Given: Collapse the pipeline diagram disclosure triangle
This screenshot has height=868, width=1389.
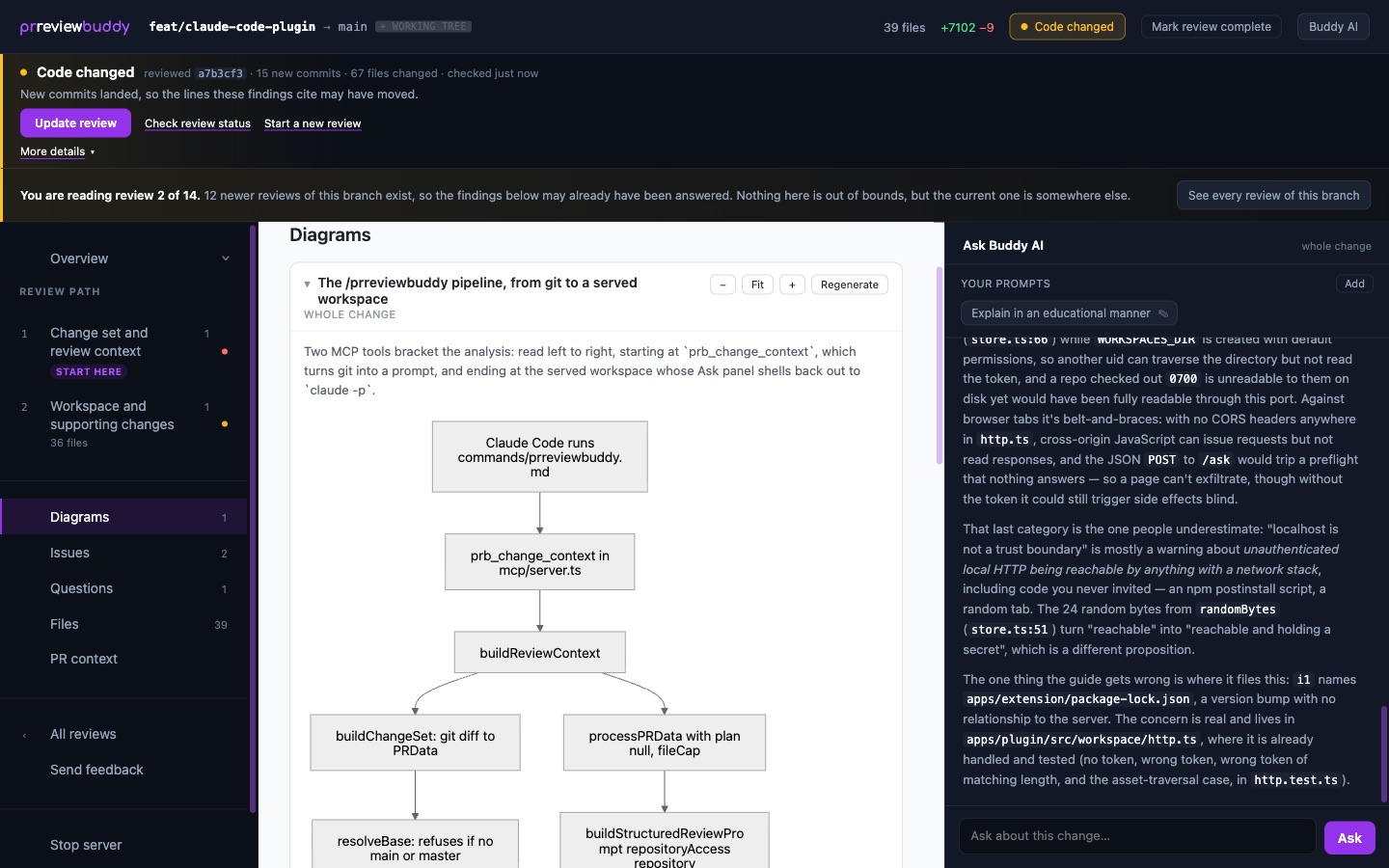Looking at the screenshot, I should 307,284.
